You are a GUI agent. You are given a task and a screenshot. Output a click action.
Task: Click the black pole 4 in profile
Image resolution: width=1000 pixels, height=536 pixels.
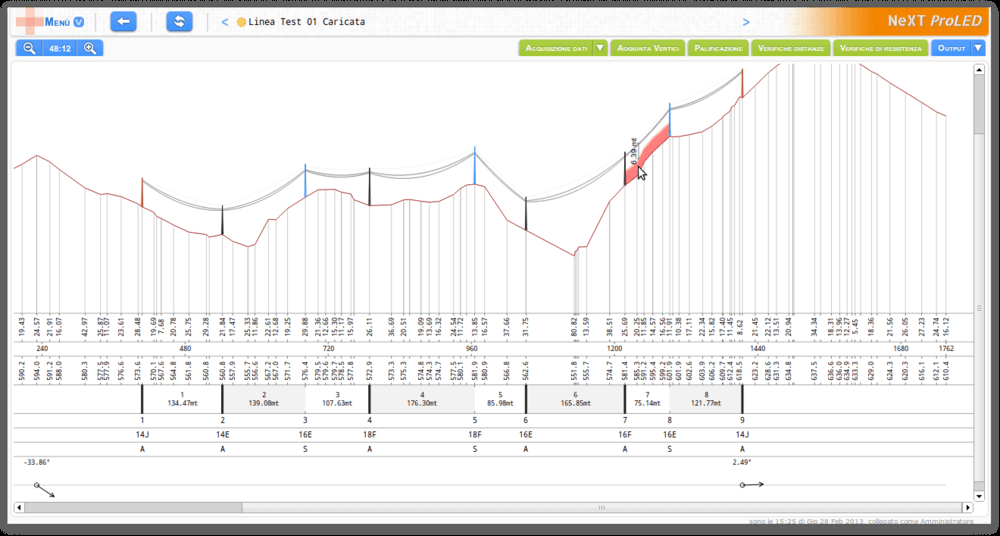coord(369,187)
